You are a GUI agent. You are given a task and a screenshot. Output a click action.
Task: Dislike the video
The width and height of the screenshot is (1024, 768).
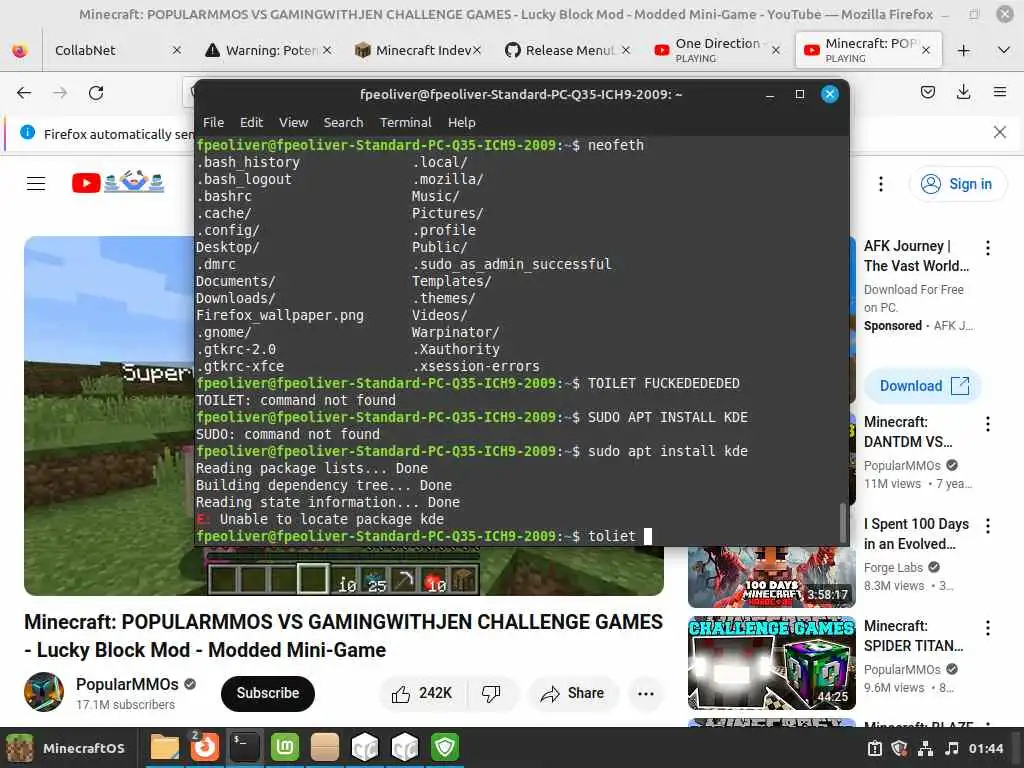coord(492,693)
